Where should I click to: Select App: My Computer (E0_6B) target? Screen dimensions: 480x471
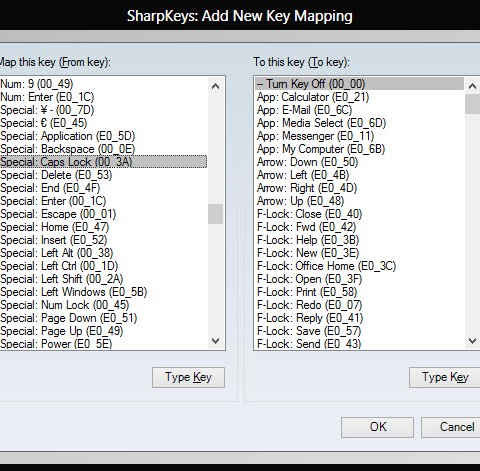[x=360, y=149]
